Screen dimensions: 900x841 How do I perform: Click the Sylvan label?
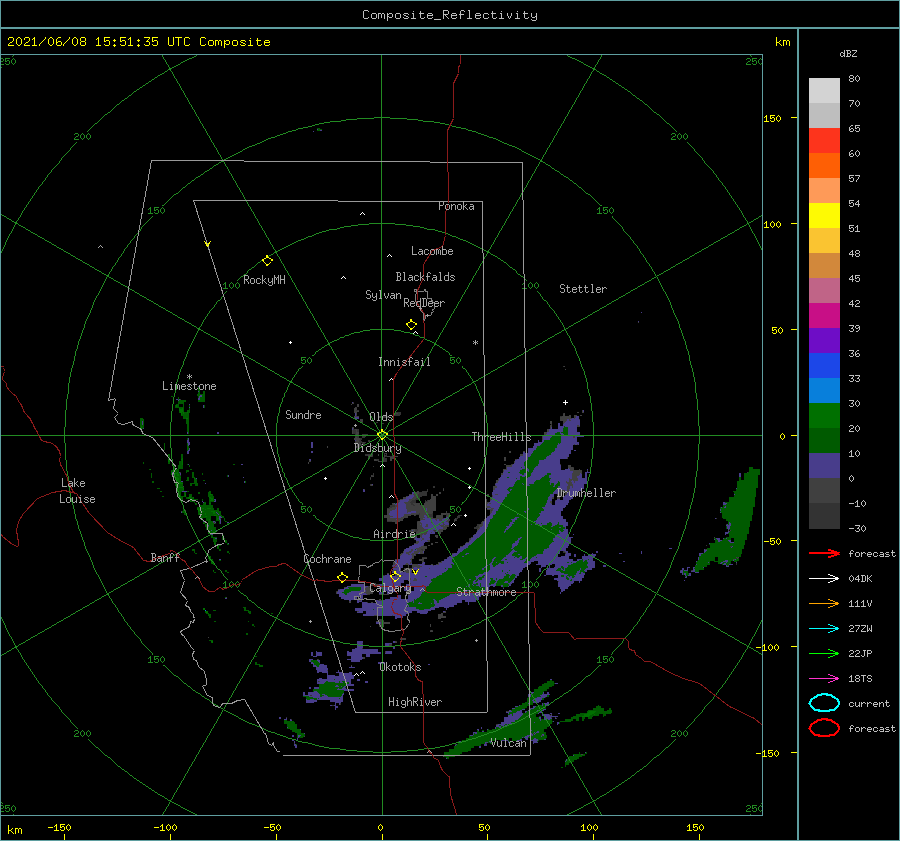coord(383,295)
